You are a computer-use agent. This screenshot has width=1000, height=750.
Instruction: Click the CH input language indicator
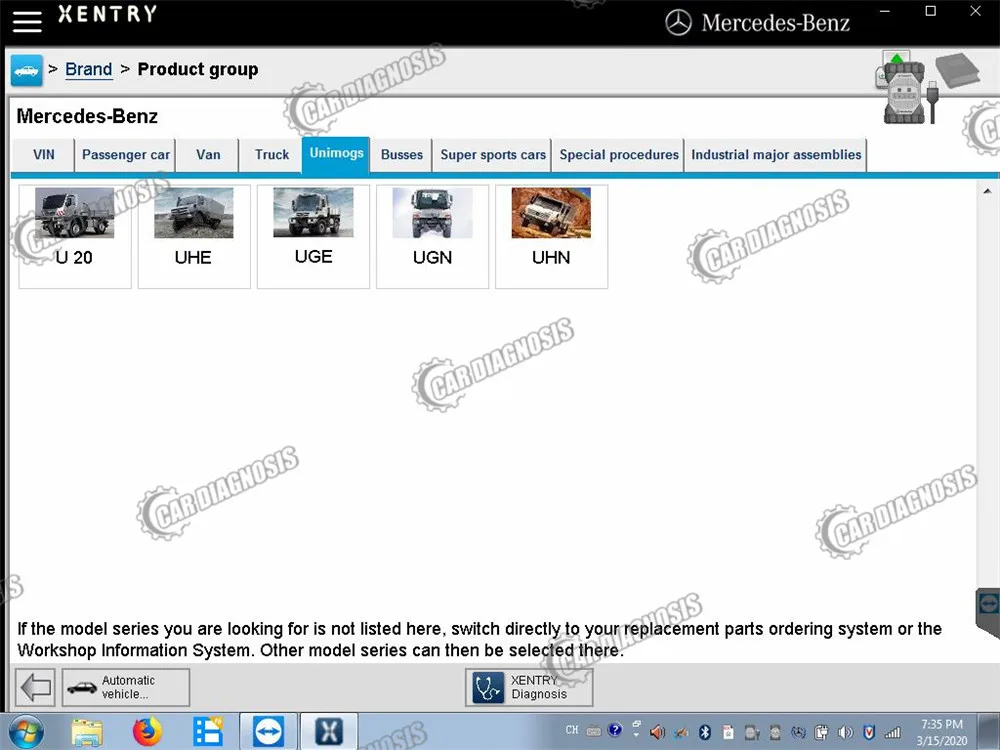(572, 730)
